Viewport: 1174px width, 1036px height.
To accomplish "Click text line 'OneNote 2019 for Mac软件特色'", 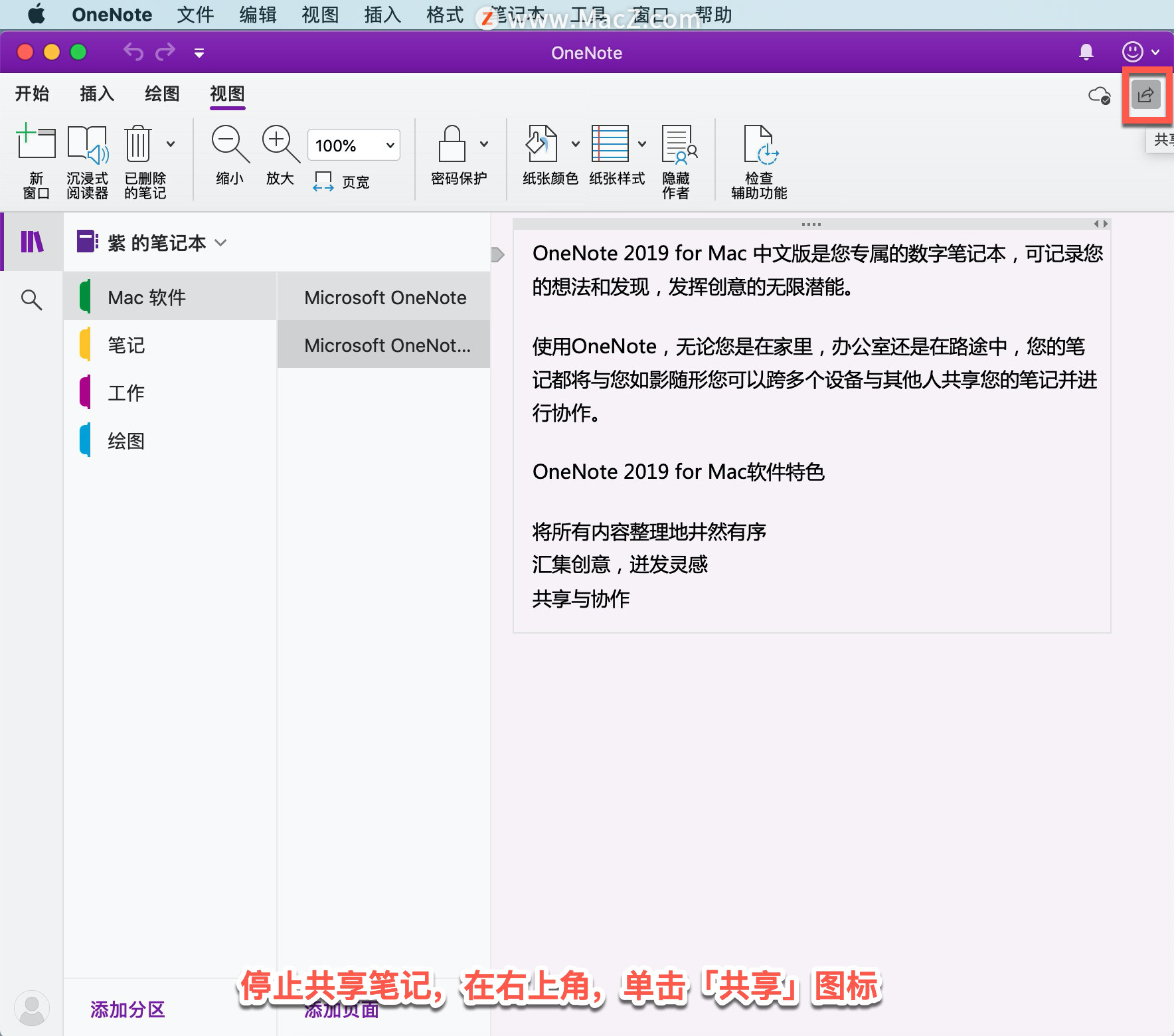I will click(678, 472).
